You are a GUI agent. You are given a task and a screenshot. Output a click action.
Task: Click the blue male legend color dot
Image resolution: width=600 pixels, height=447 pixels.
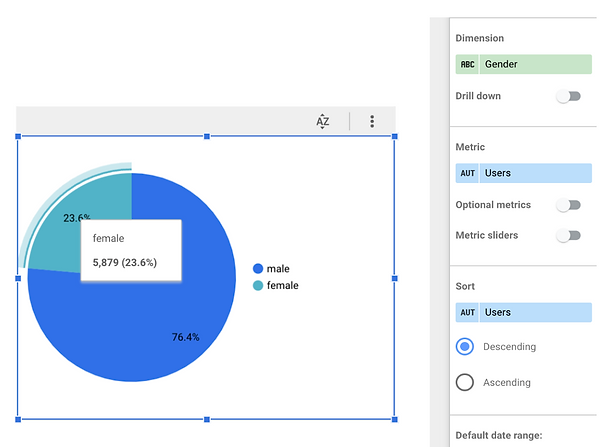click(x=258, y=269)
